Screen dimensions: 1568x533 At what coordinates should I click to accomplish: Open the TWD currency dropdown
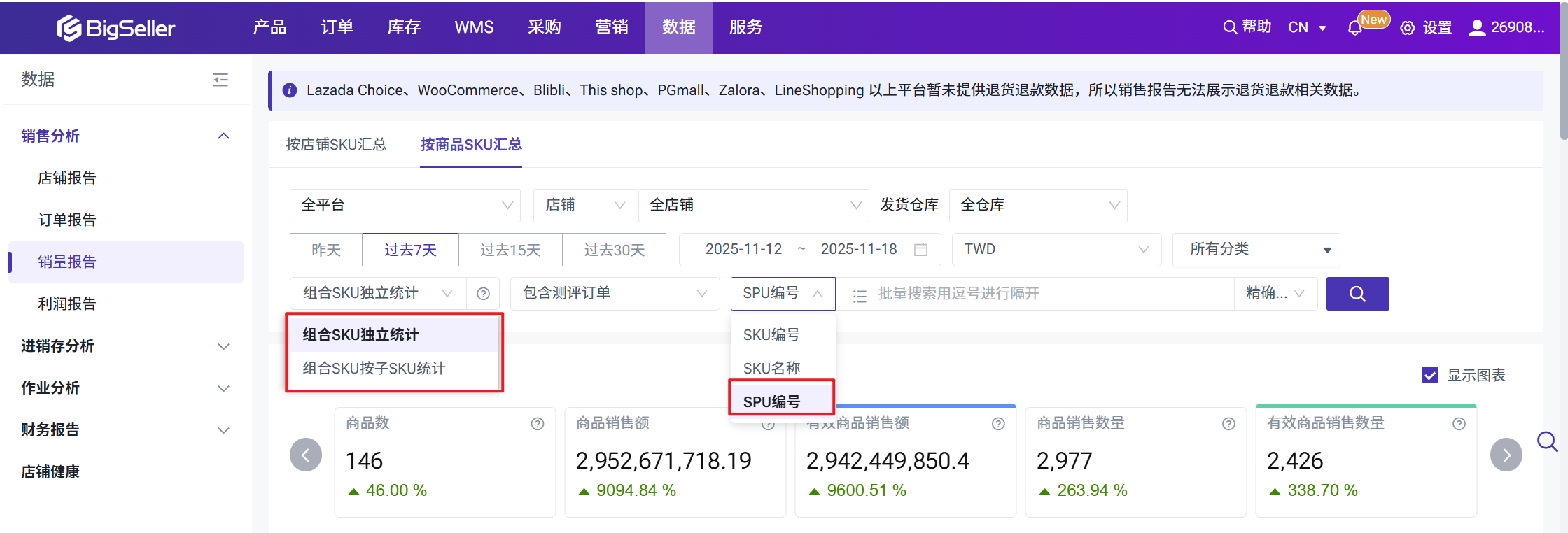tap(1056, 250)
